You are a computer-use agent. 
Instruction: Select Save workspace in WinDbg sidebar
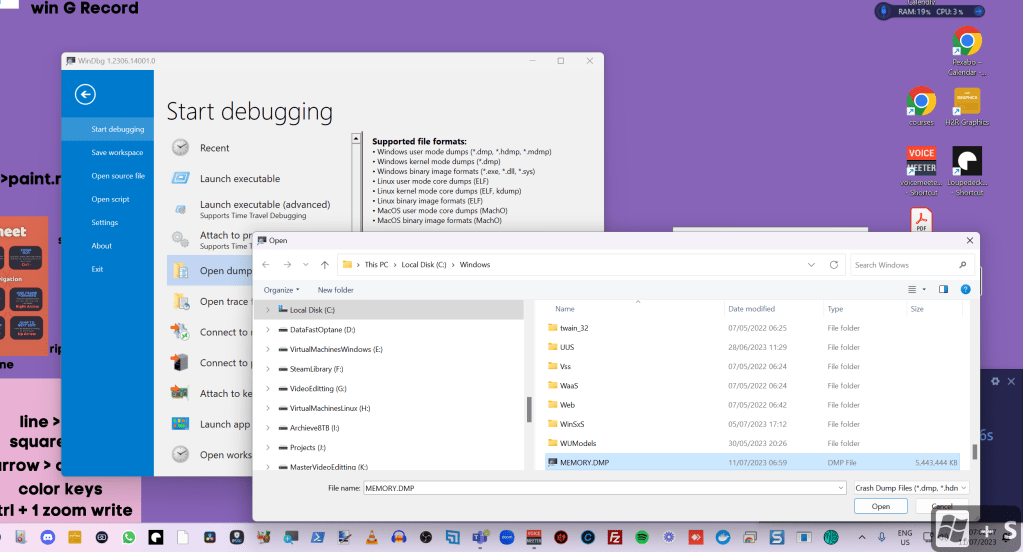point(108,153)
